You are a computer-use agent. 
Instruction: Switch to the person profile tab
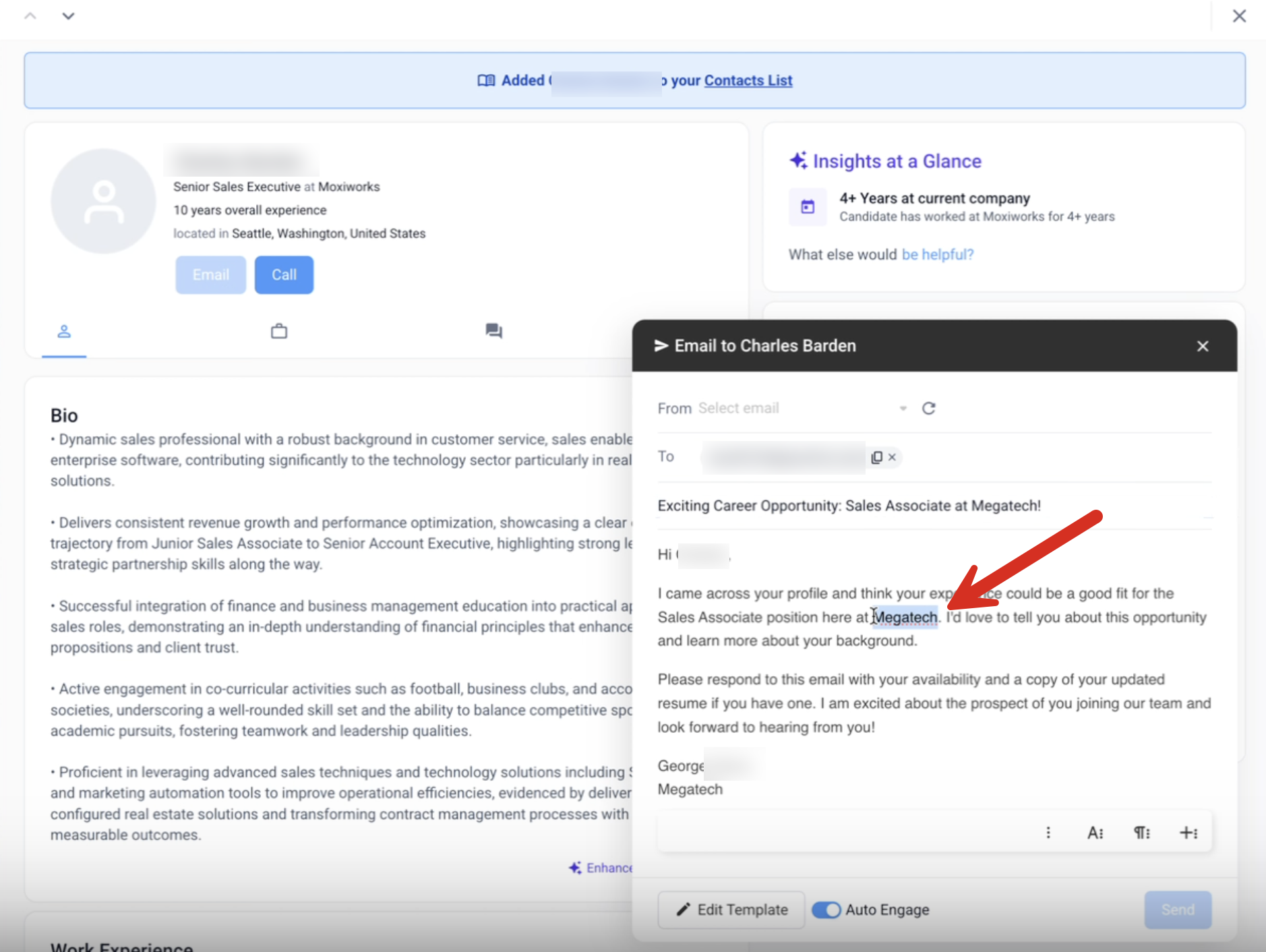64,332
